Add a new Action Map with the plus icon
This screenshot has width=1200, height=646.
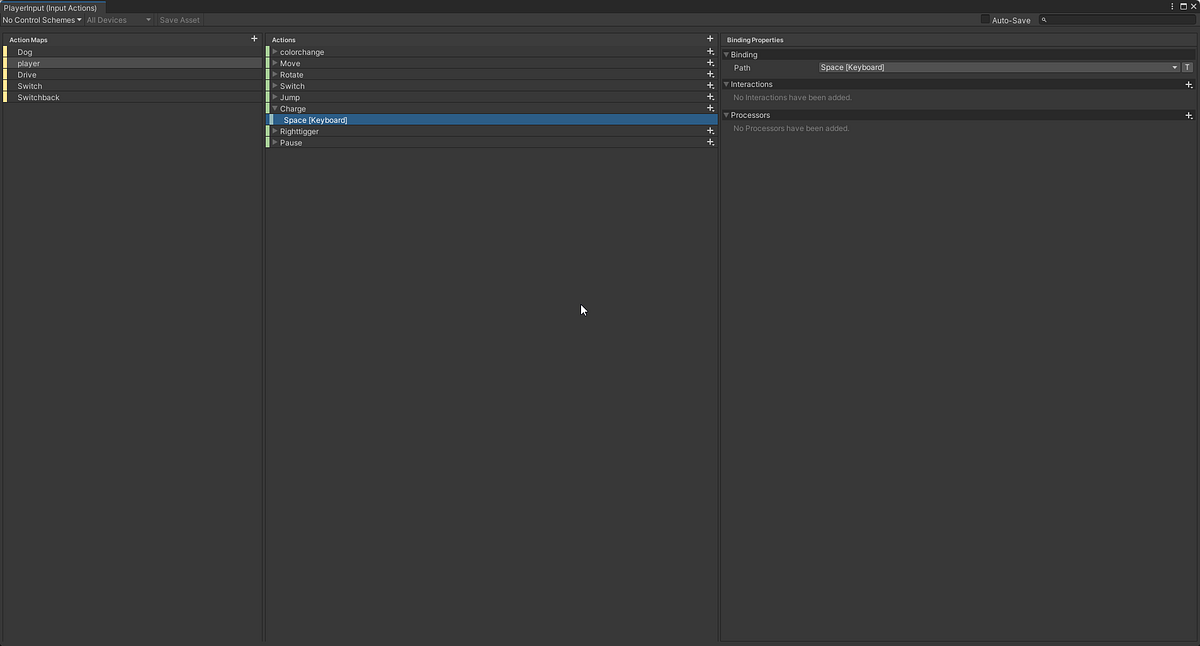tap(254, 39)
